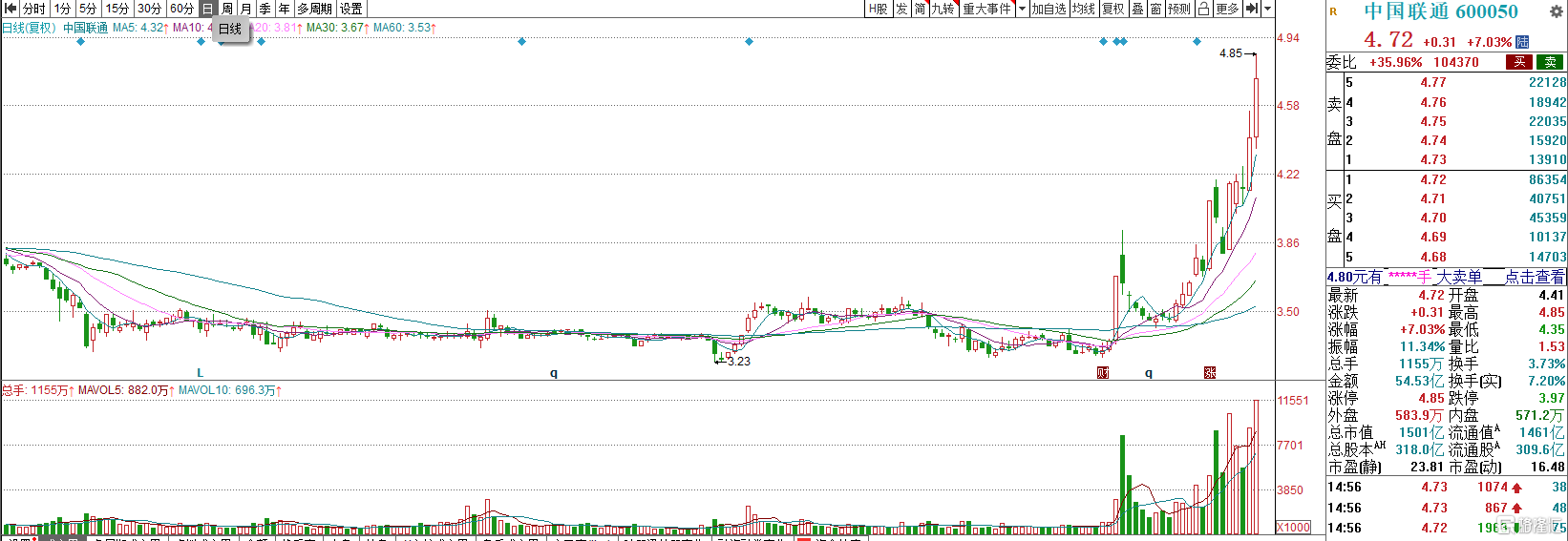The height and width of the screenshot is (541, 1568).
Task: Click sell level 1 price 4.73
Action: point(1432,159)
